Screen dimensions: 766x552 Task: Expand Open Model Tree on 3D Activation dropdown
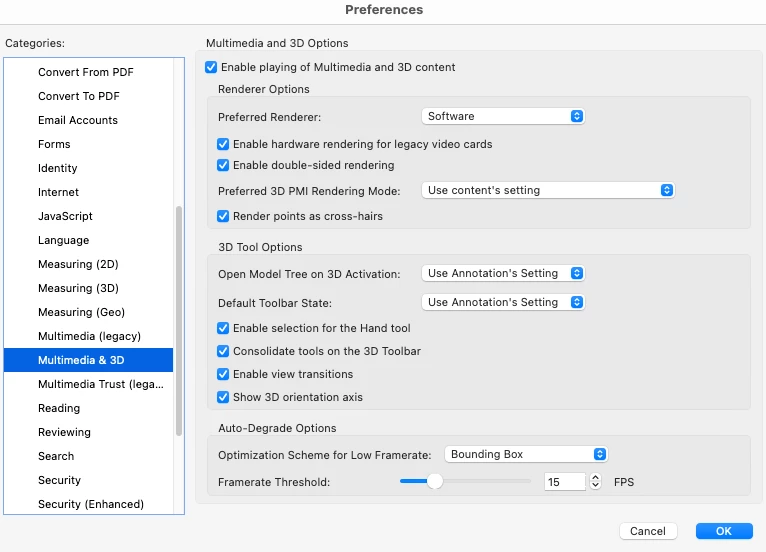pos(503,273)
